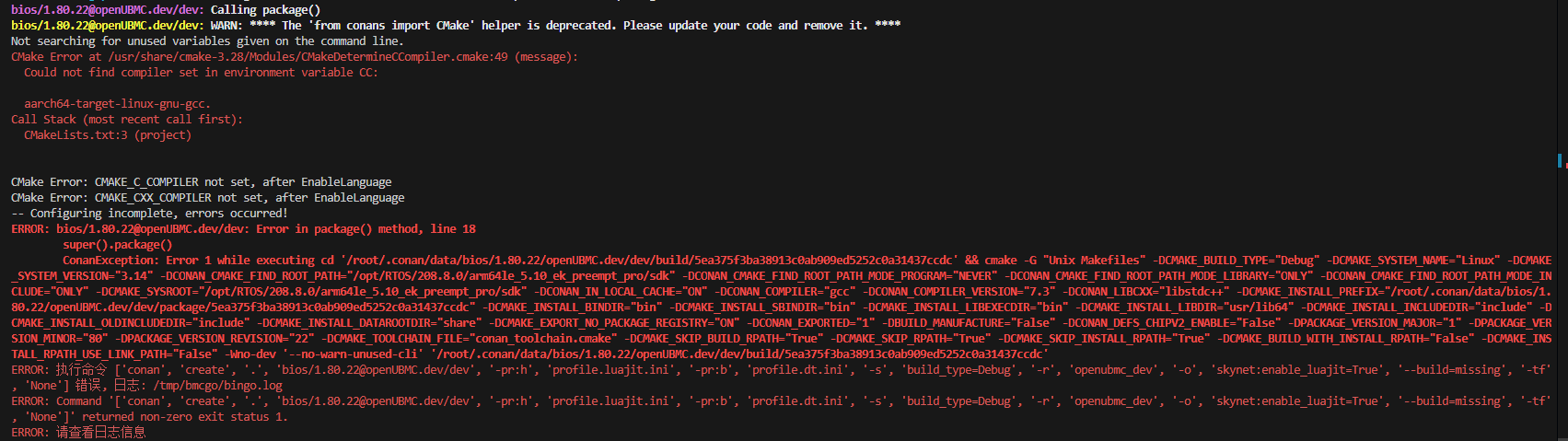Click the scrollbar marker on the right edge
The height and width of the screenshot is (441, 1568).
click(1559, 160)
